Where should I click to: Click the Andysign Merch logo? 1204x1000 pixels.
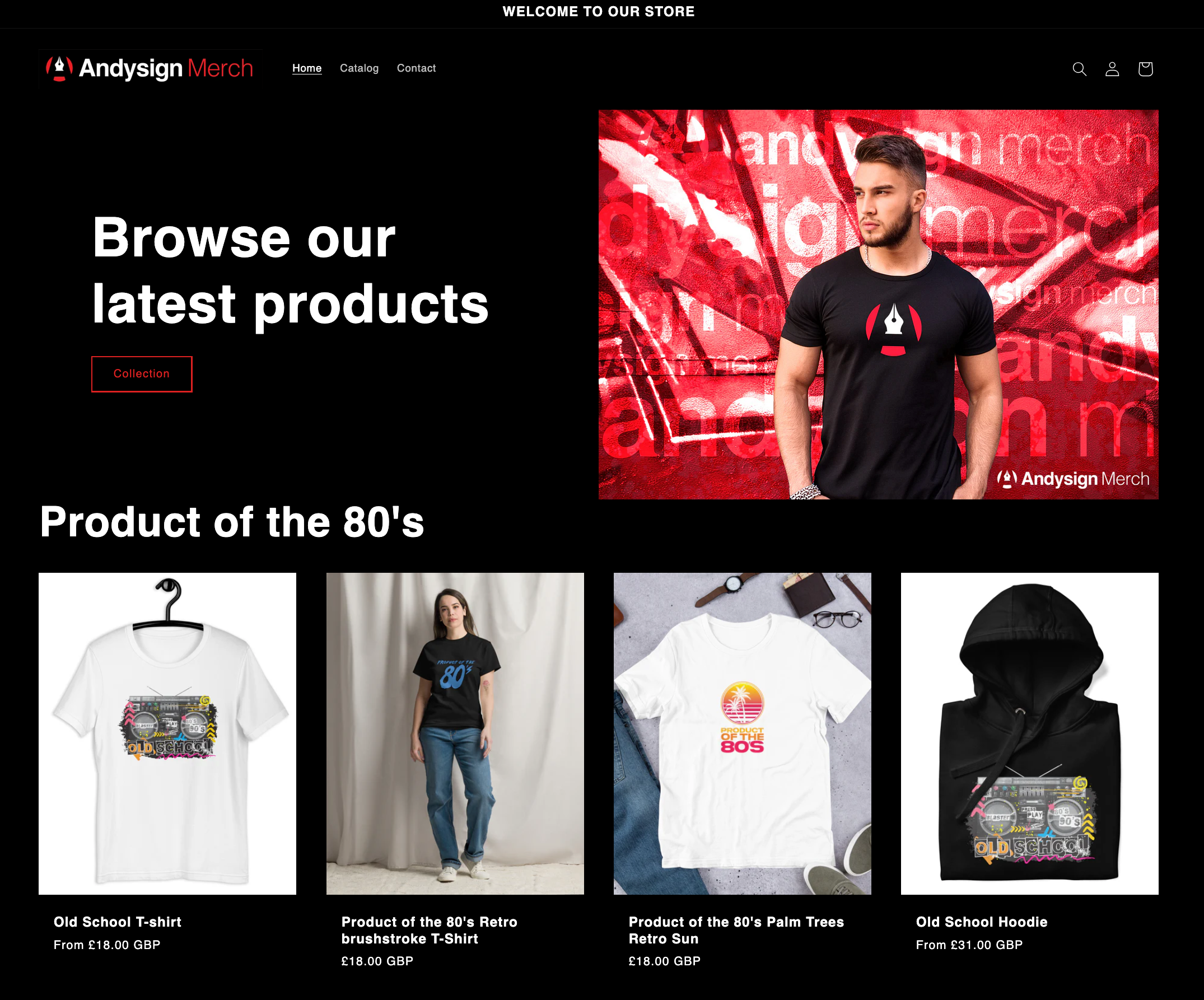coord(150,69)
